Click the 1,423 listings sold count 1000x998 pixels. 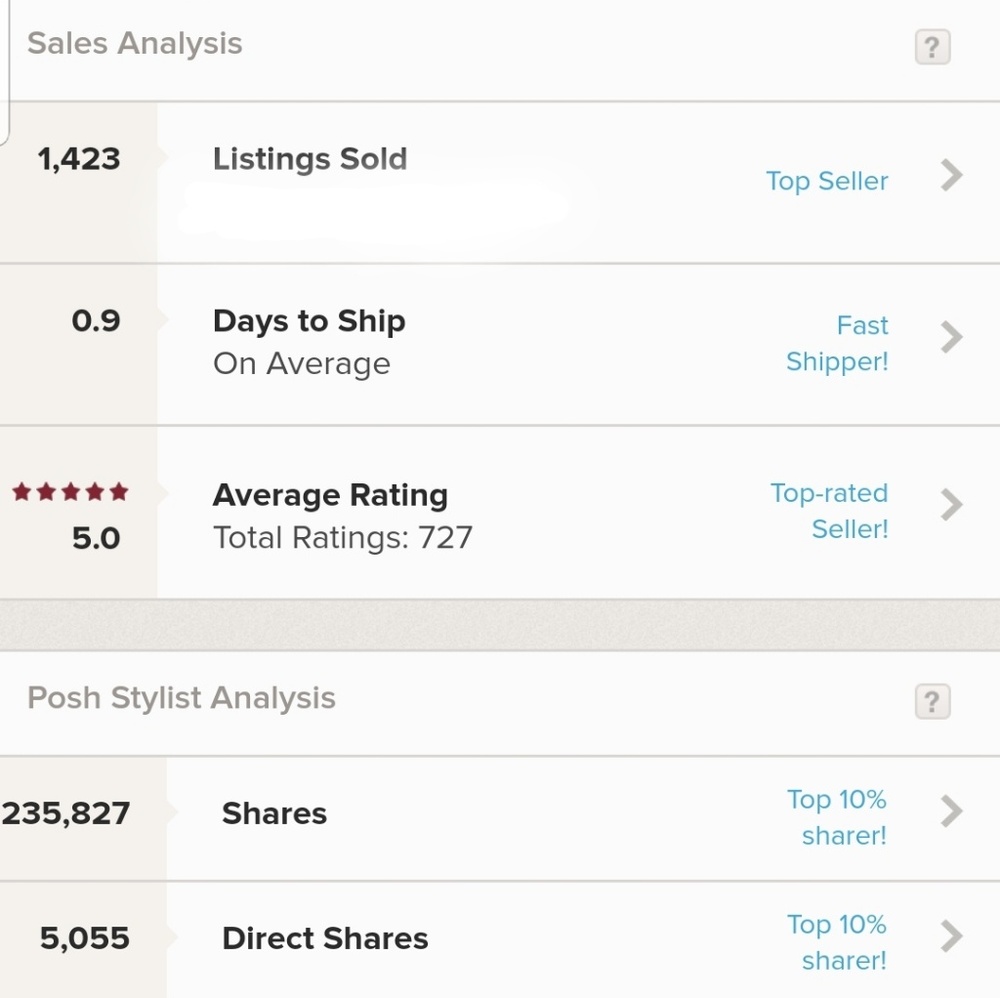pyautogui.click(x=79, y=159)
